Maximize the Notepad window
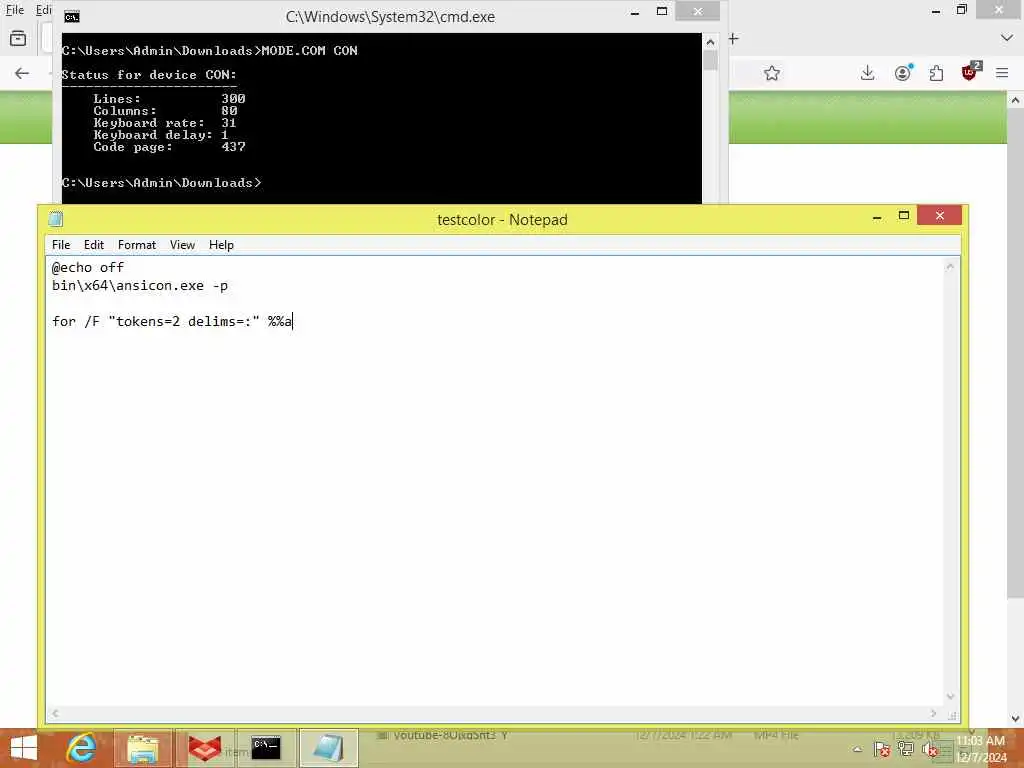The height and width of the screenshot is (768, 1024). point(904,216)
